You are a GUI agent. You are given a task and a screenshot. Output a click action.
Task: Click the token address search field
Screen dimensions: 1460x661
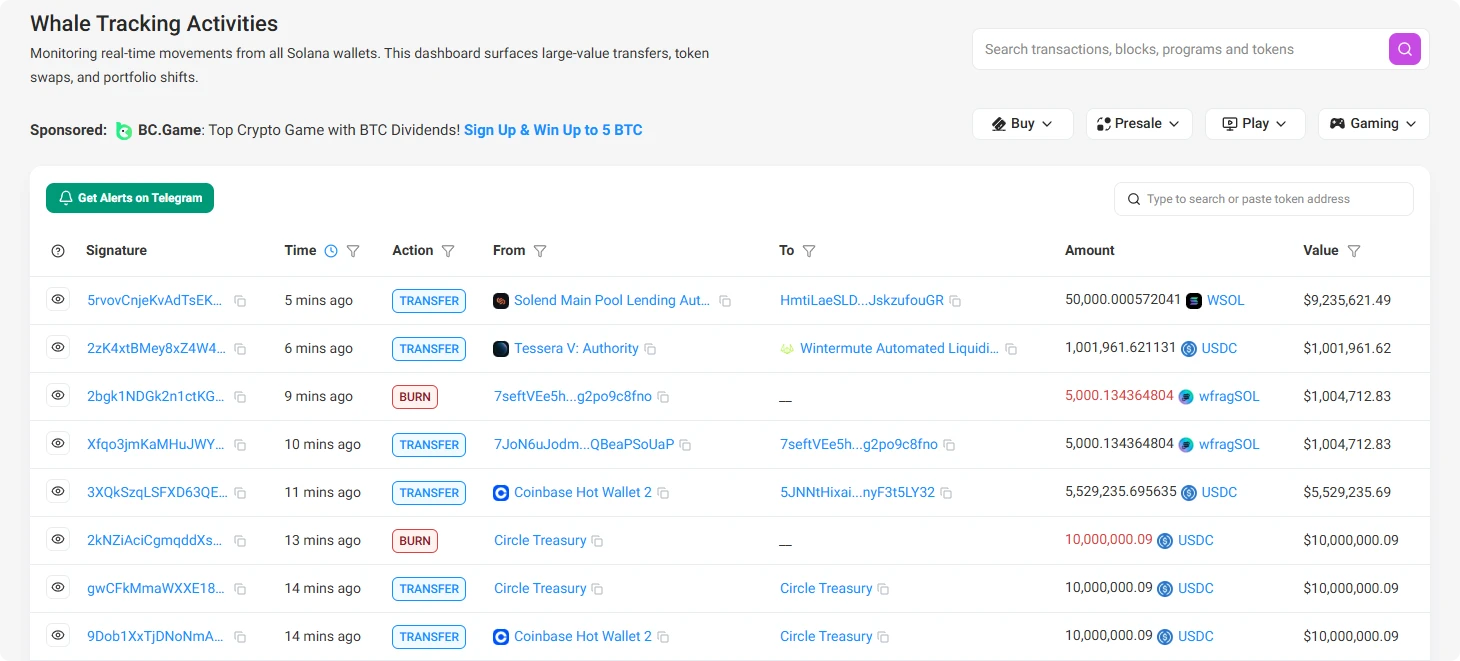[x=1262, y=198]
